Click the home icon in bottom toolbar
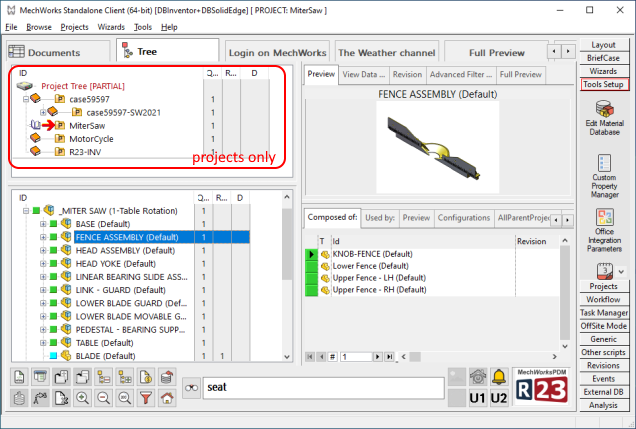This screenshot has height=429, width=636. [x=167, y=398]
